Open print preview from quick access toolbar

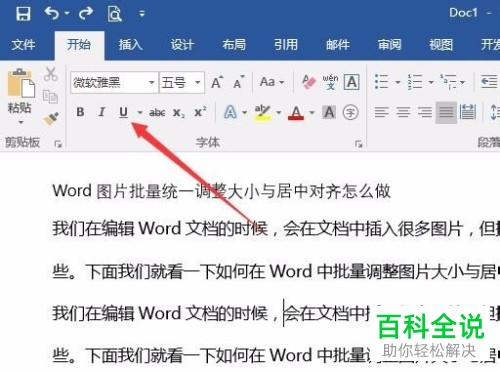click(114, 14)
